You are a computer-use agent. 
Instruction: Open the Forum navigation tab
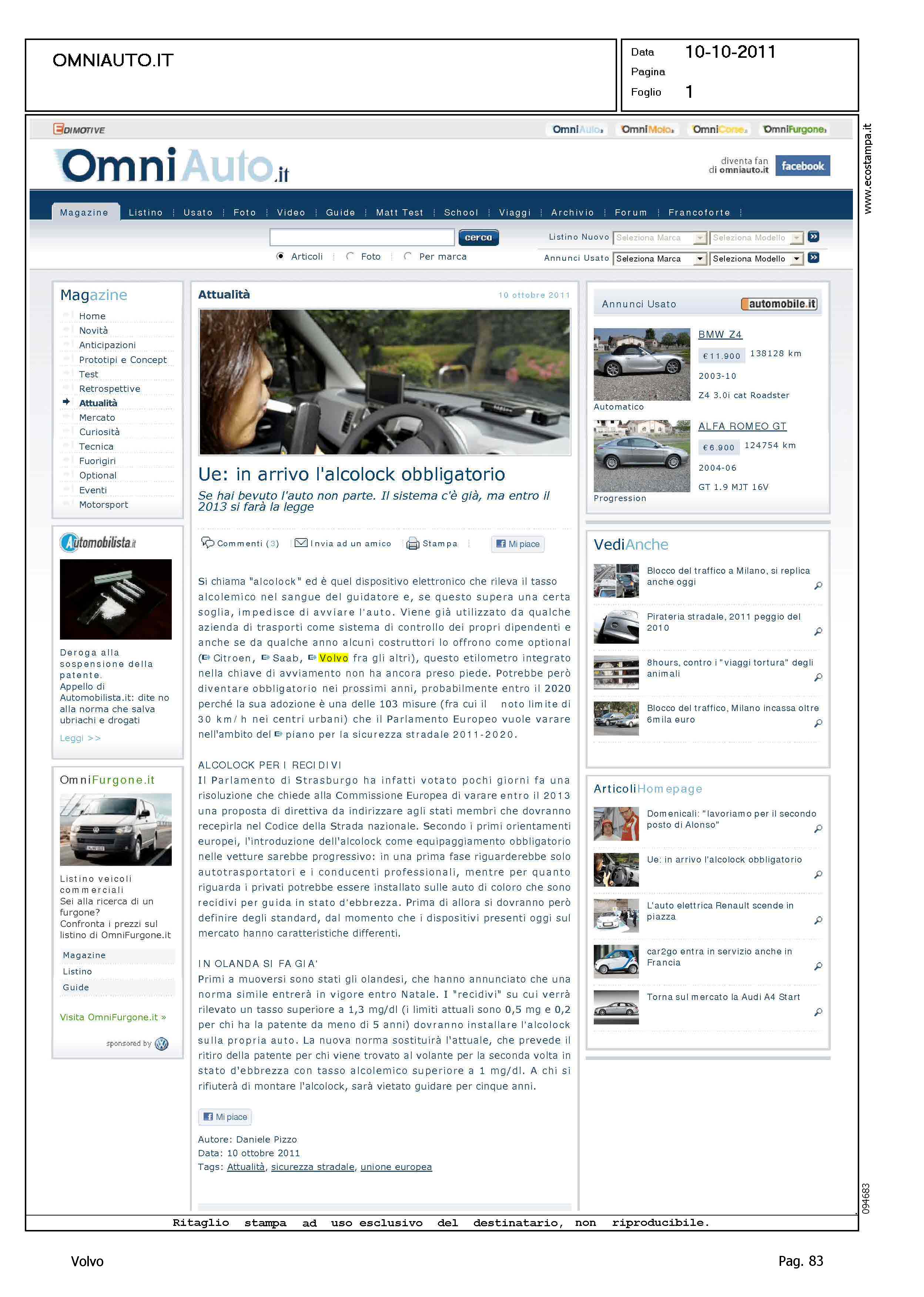click(630, 212)
